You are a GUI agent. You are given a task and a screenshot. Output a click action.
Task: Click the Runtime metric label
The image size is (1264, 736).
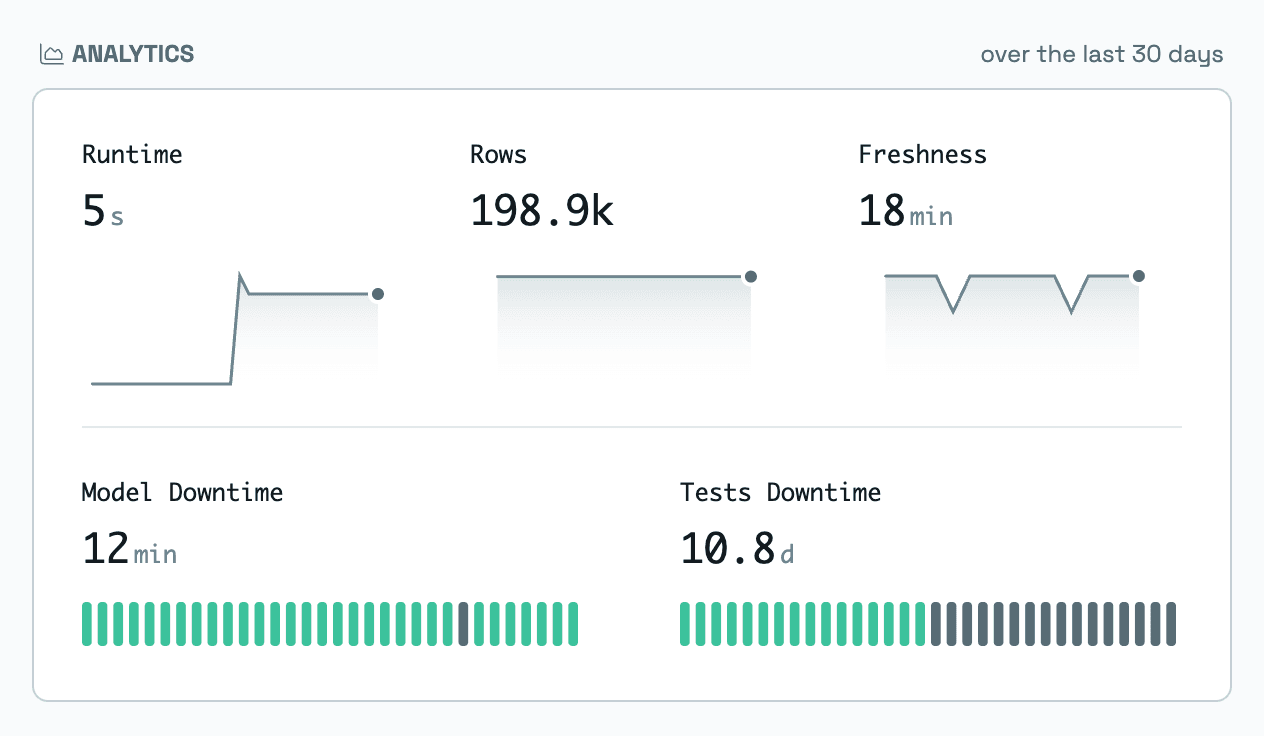pyautogui.click(x=132, y=155)
